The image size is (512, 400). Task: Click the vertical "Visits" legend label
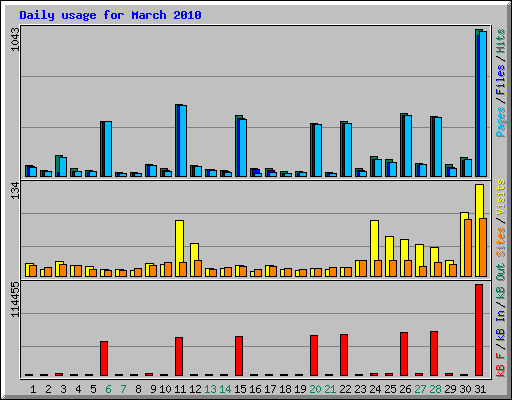pos(501,197)
